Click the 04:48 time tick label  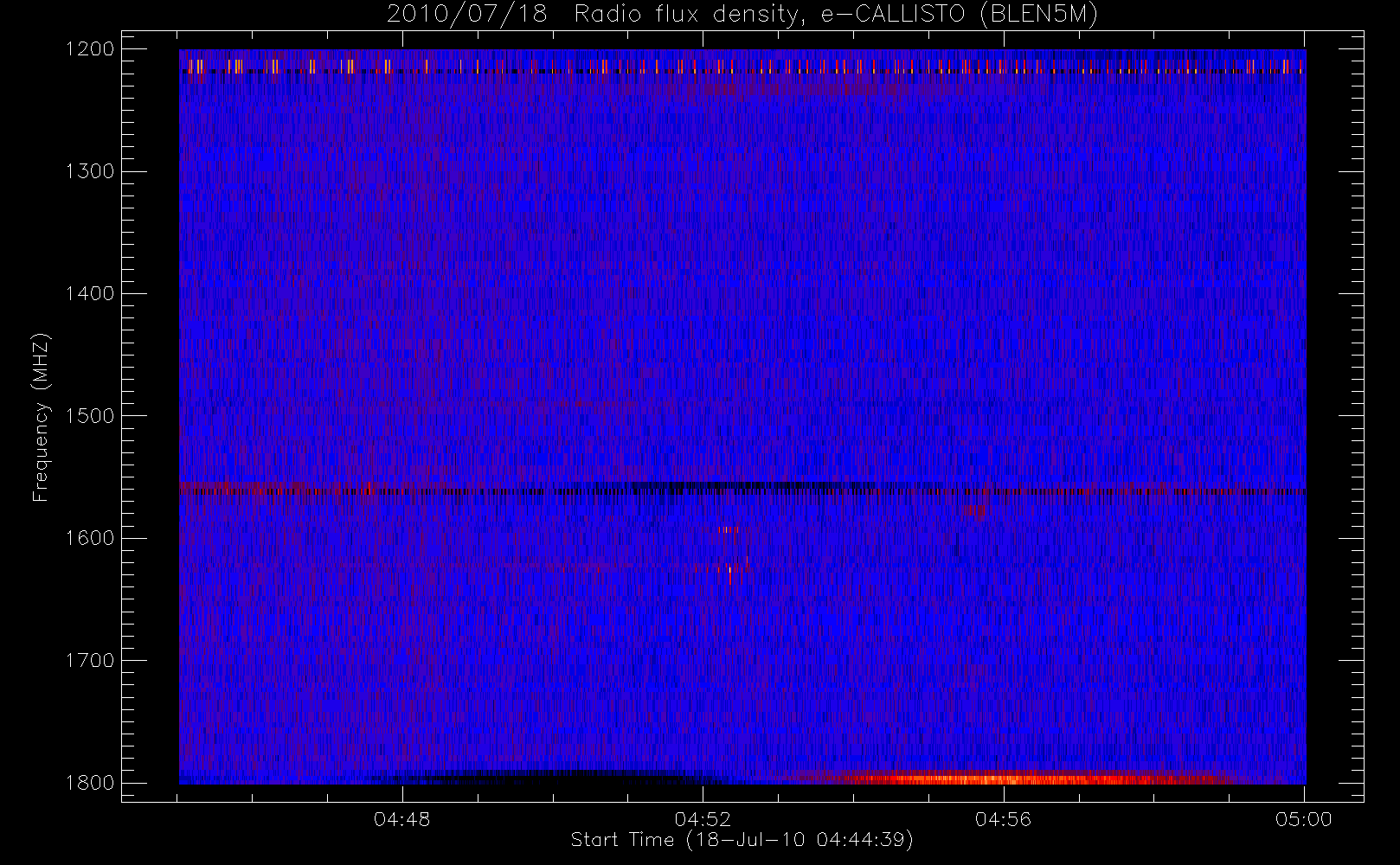click(402, 819)
